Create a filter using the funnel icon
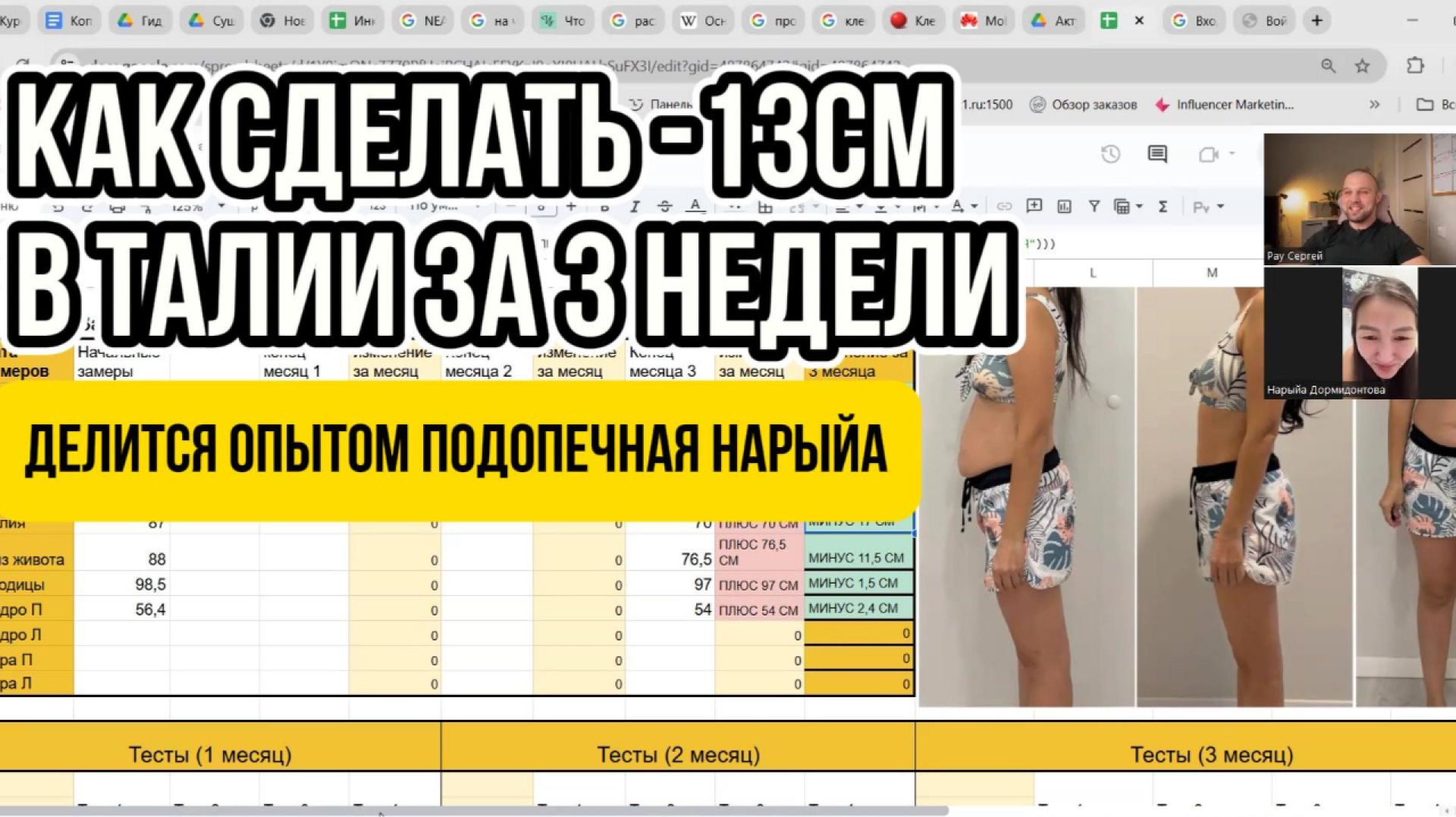 coord(1094,206)
